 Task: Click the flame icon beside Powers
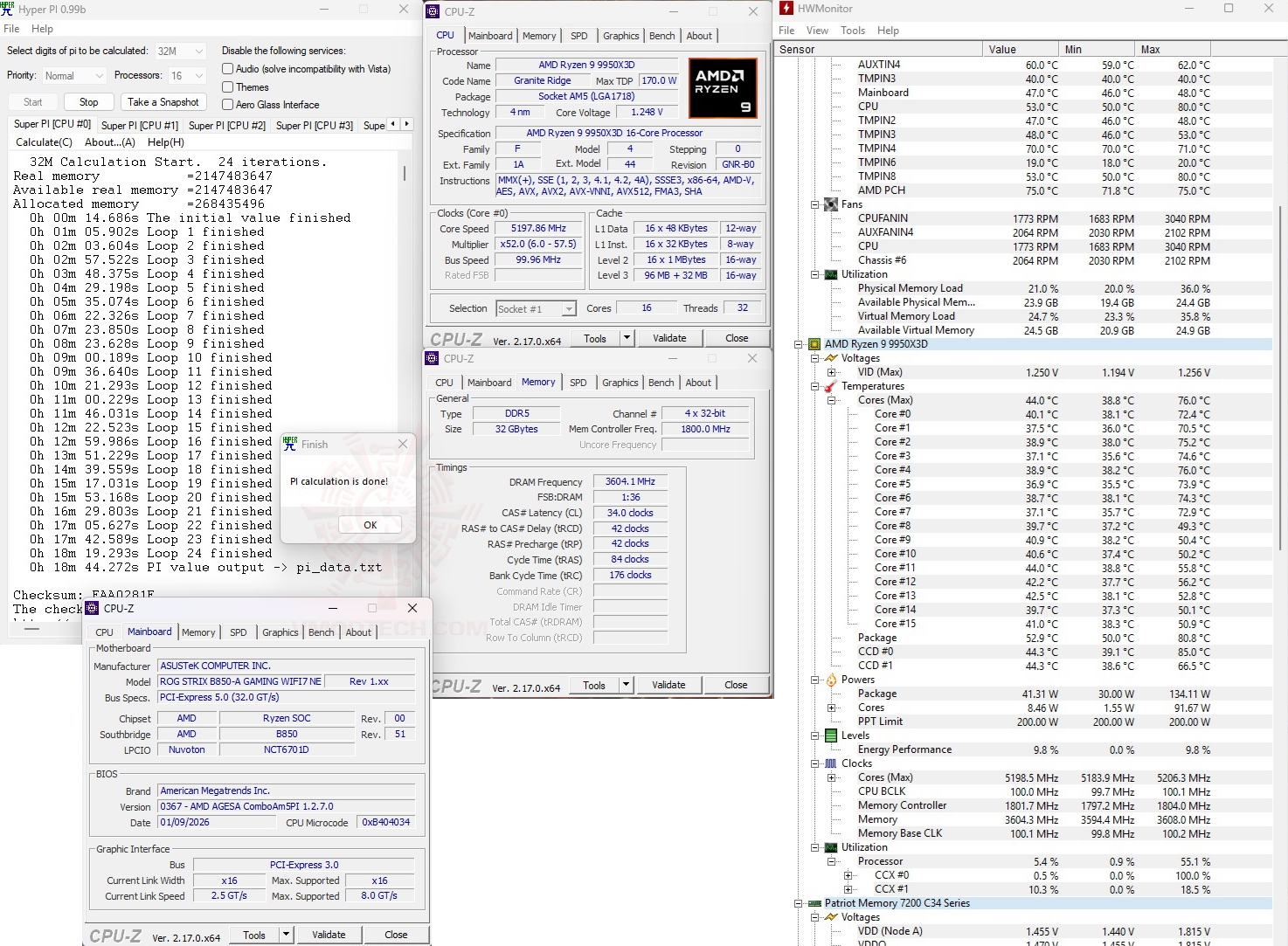click(x=830, y=680)
